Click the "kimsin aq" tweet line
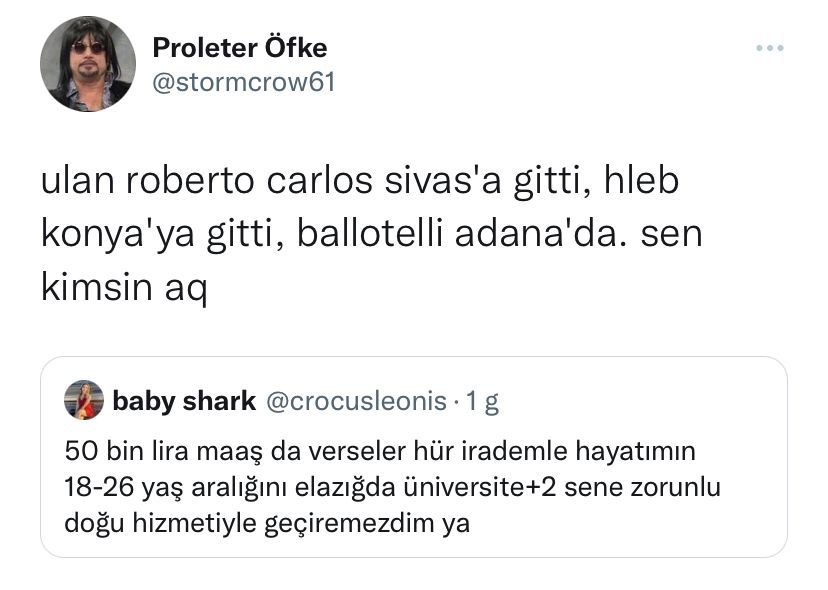The height and width of the screenshot is (590, 828). (x=123, y=289)
